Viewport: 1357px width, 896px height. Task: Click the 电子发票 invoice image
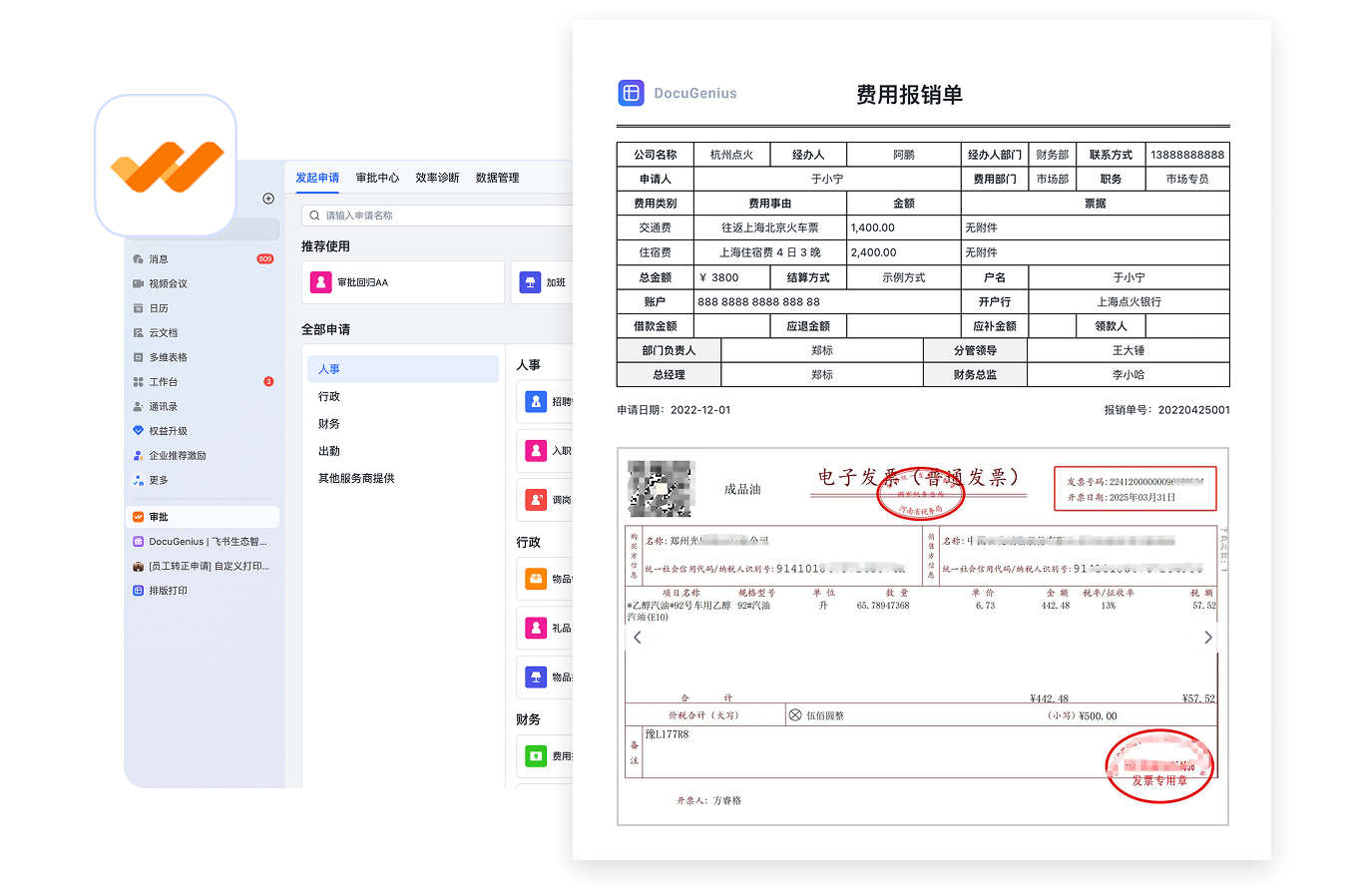[923, 637]
